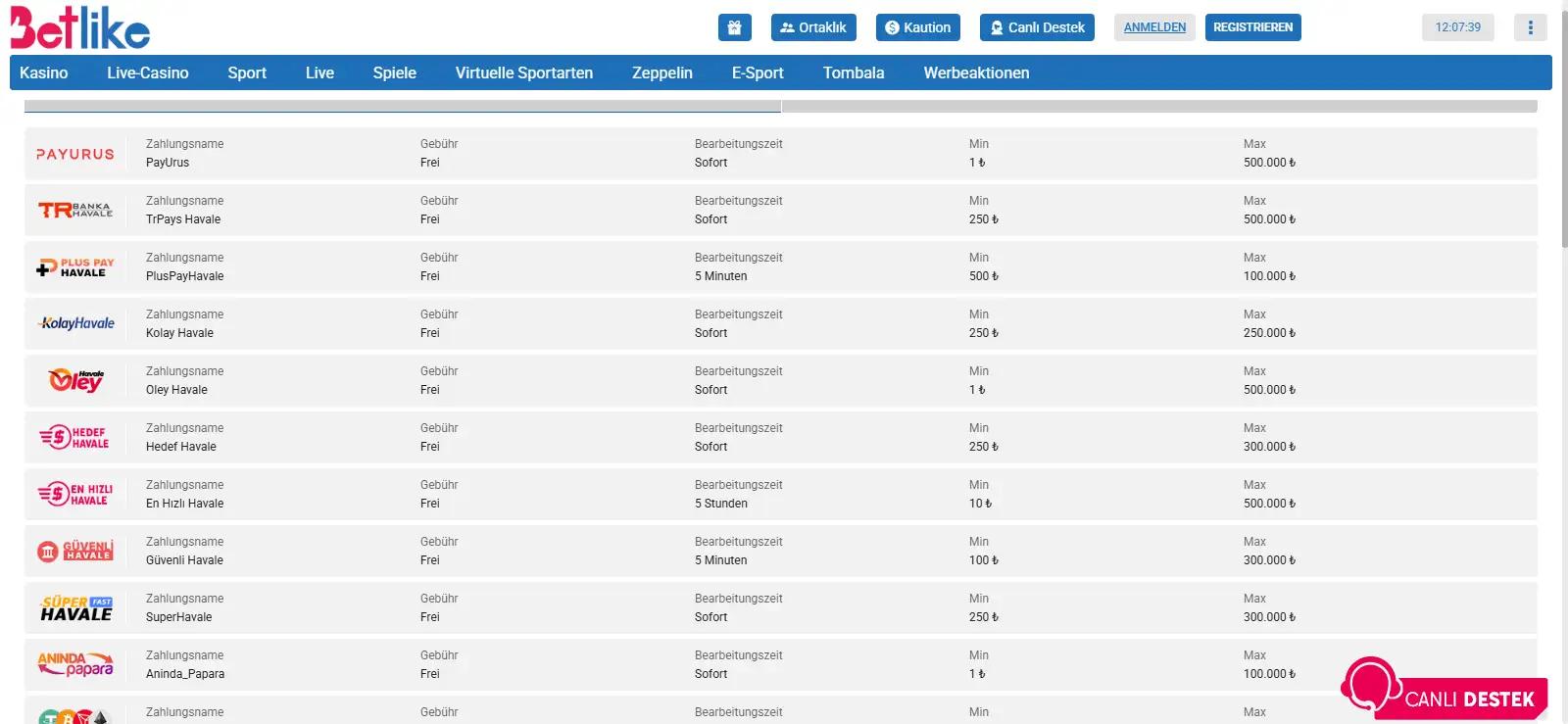Select the Aninda Papara logo
1568x724 pixels.
pyautogui.click(x=75, y=664)
